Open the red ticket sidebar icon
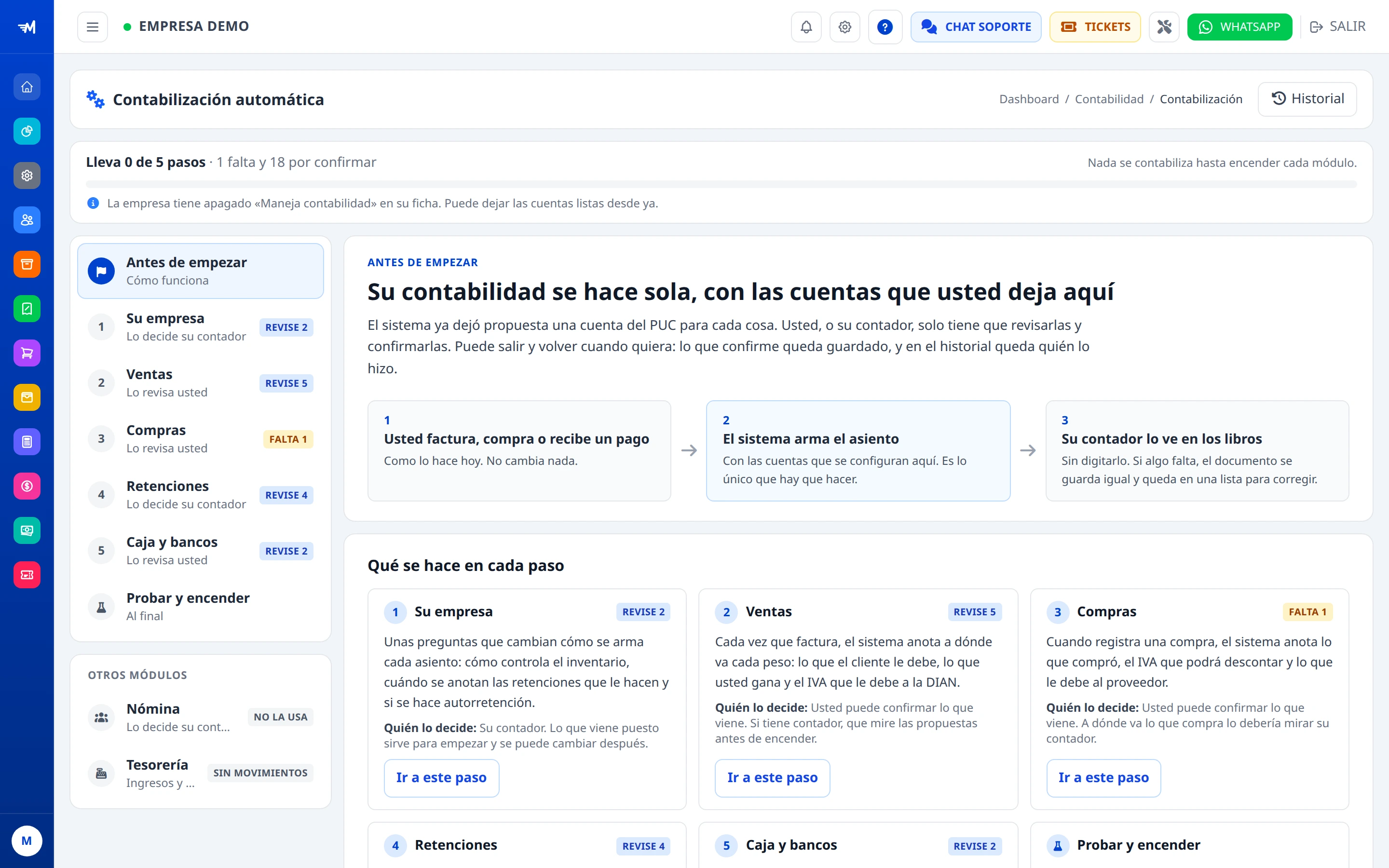Image resolution: width=1389 pixels, height=868 pixels. tap(27, 575)
